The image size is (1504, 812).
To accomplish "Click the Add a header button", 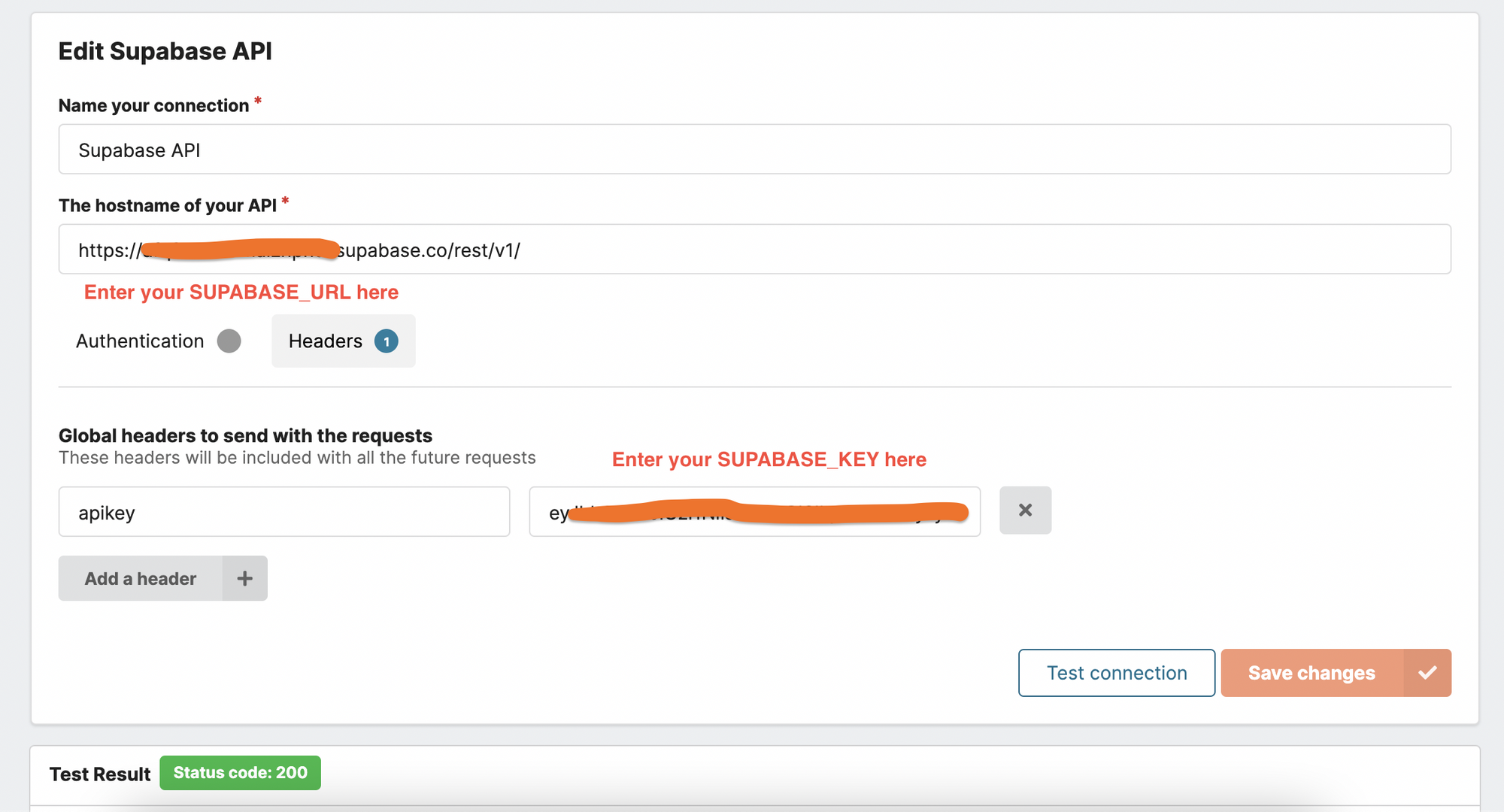I will tap(140, 578).
